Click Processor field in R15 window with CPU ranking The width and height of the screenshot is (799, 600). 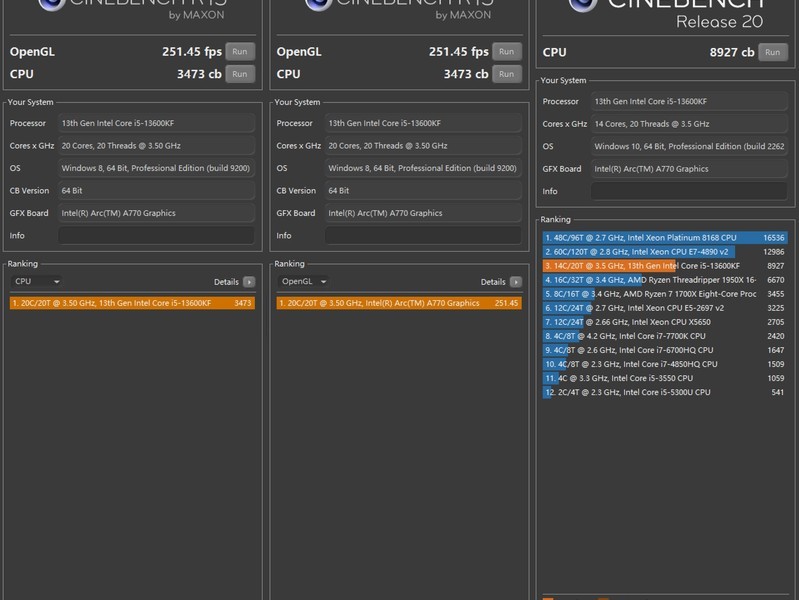click(x=156, y=123)
